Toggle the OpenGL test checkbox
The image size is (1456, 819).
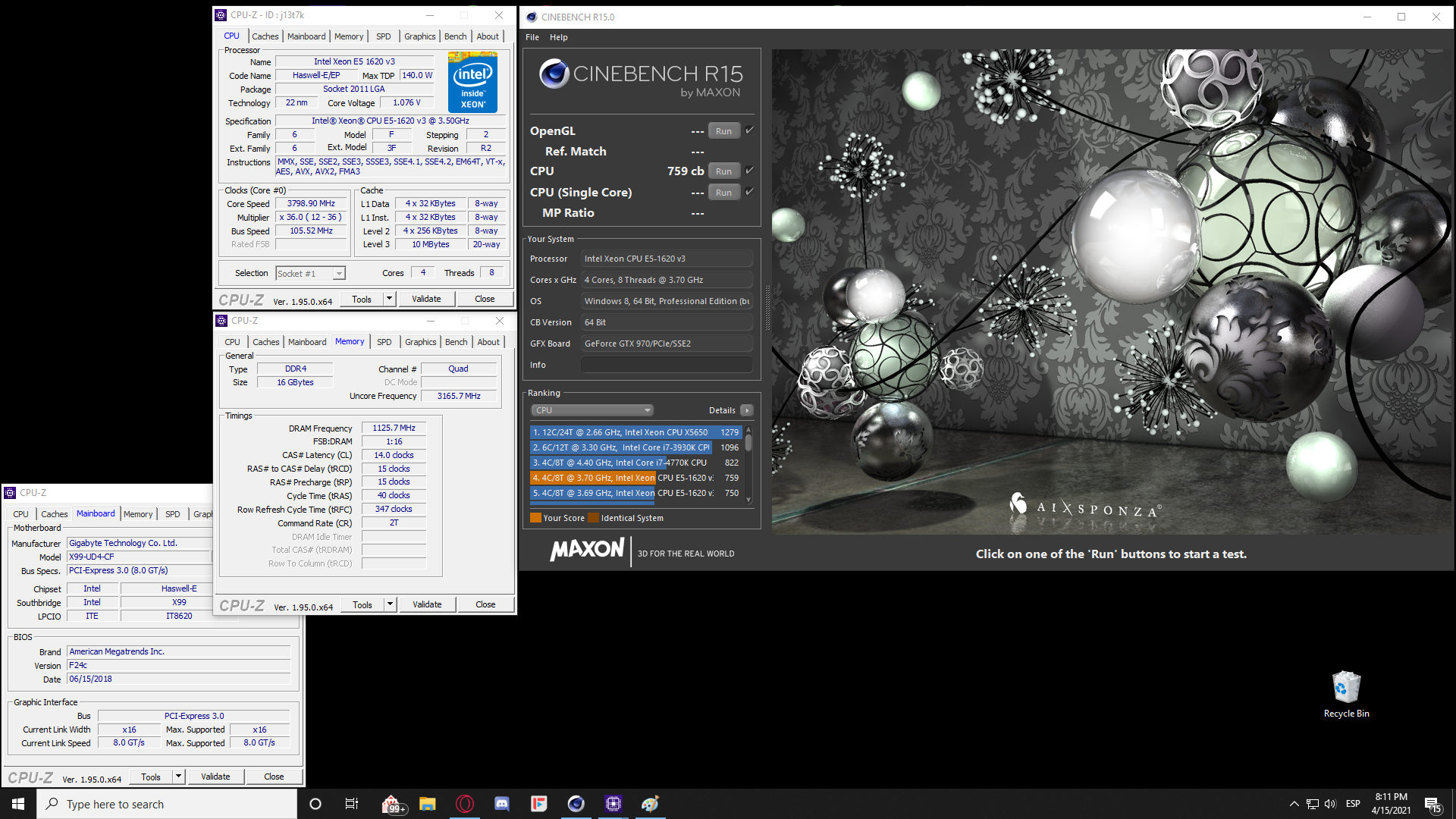point(749,130)
